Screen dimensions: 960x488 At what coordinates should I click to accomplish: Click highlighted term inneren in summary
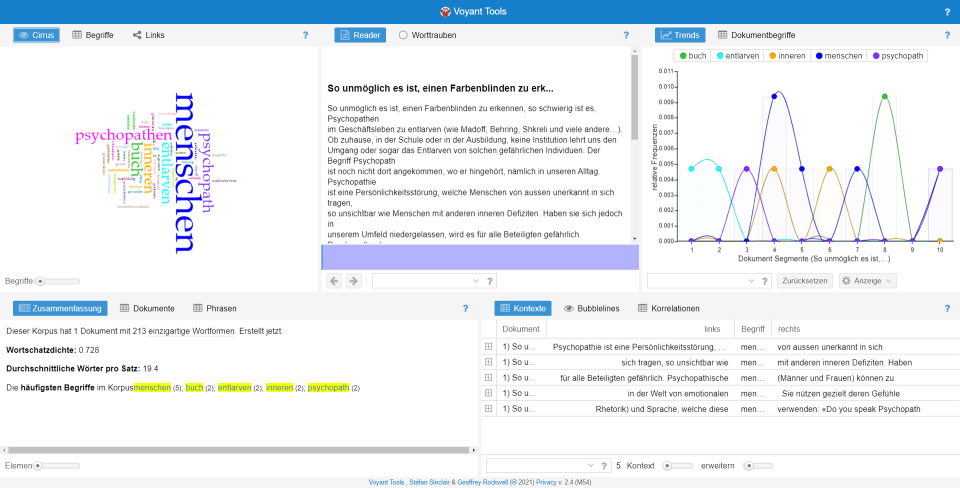pyautogui.click(x=279, y=388)
